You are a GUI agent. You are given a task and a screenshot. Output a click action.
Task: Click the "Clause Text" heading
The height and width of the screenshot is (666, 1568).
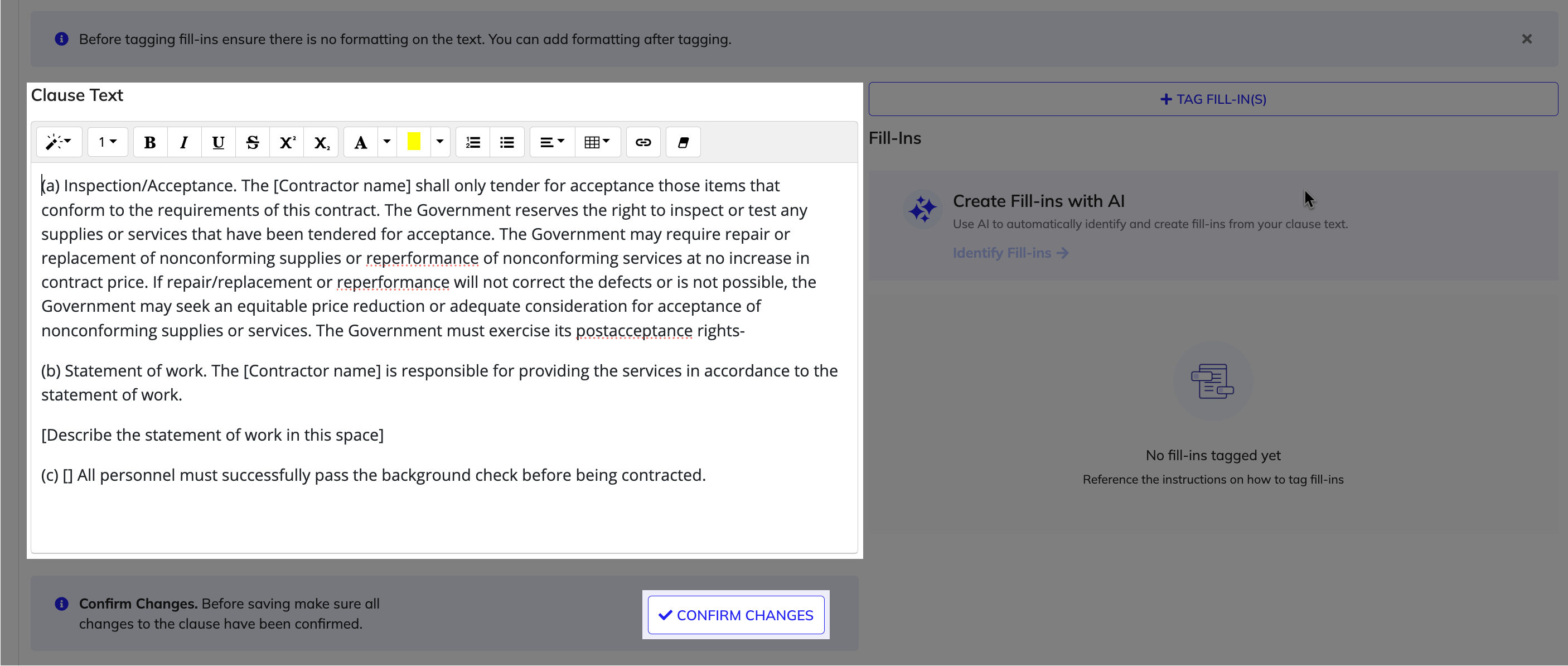point(77,95)
